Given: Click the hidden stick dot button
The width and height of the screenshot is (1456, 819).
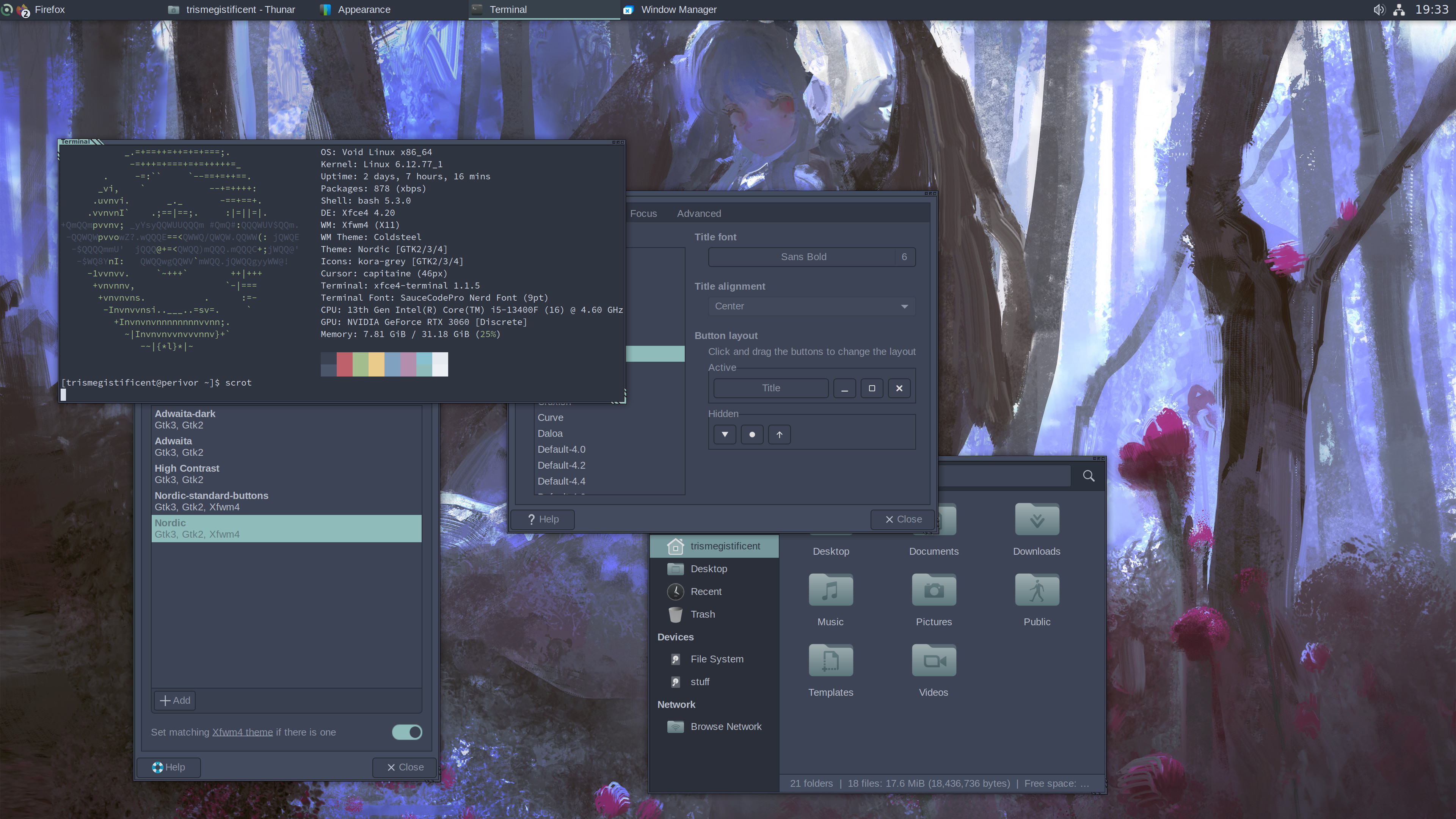Looking at the screenshot, I should click(x=752, y=435).
